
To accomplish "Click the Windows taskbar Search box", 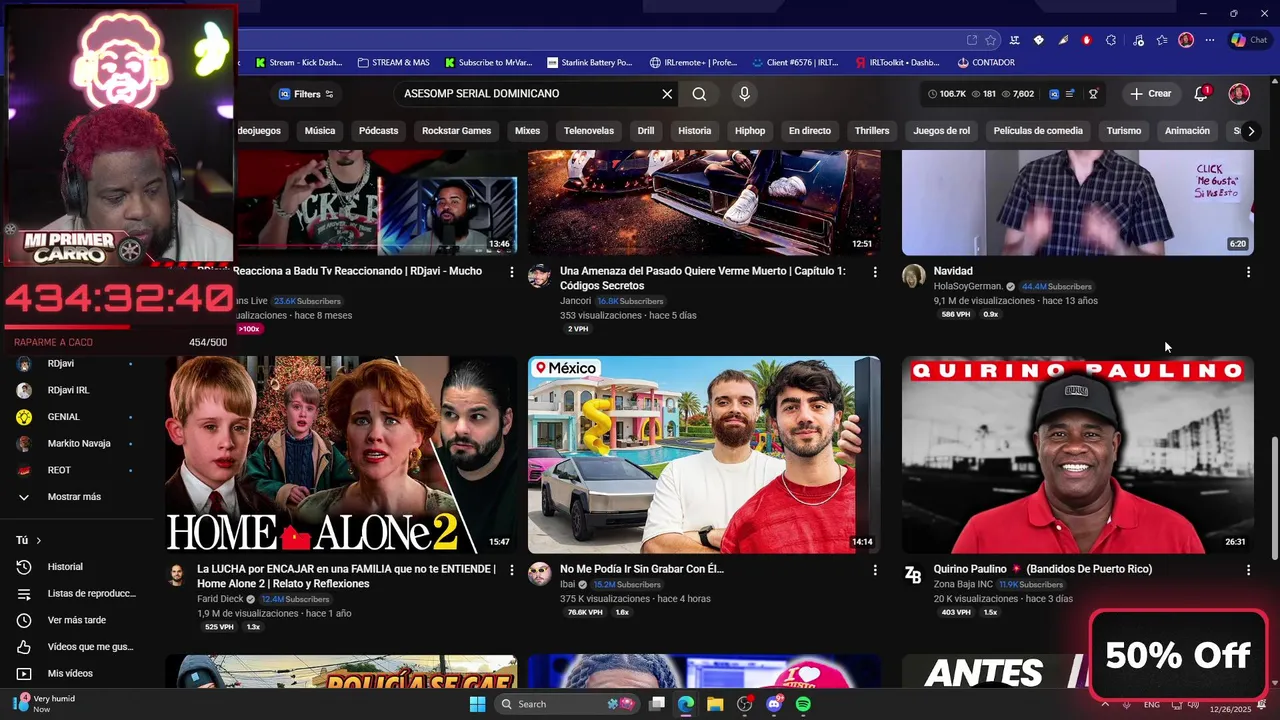I will (568, 704).
